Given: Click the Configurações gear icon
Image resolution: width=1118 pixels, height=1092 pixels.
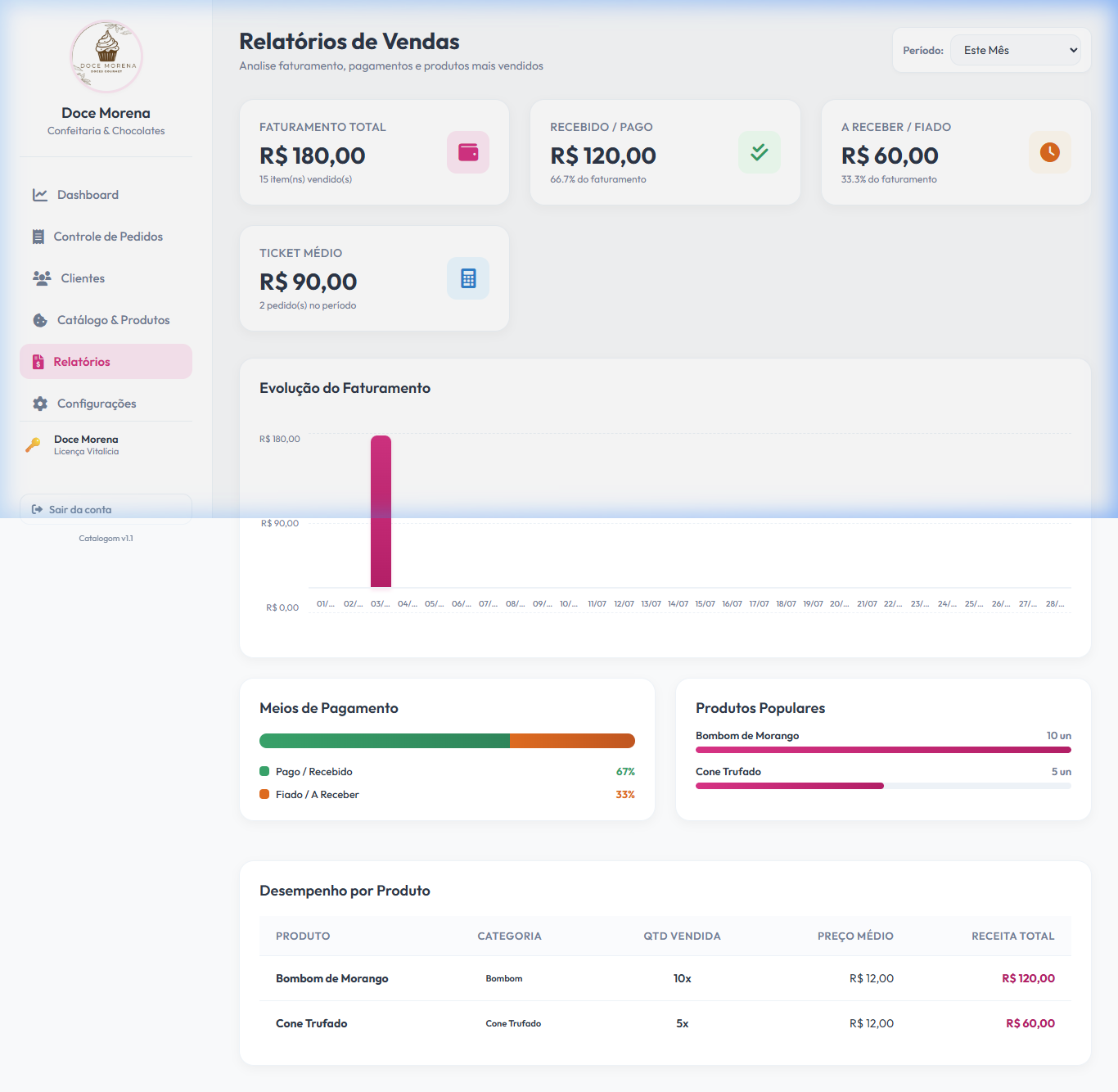Looking at the screenshot, I should point(40,404).
